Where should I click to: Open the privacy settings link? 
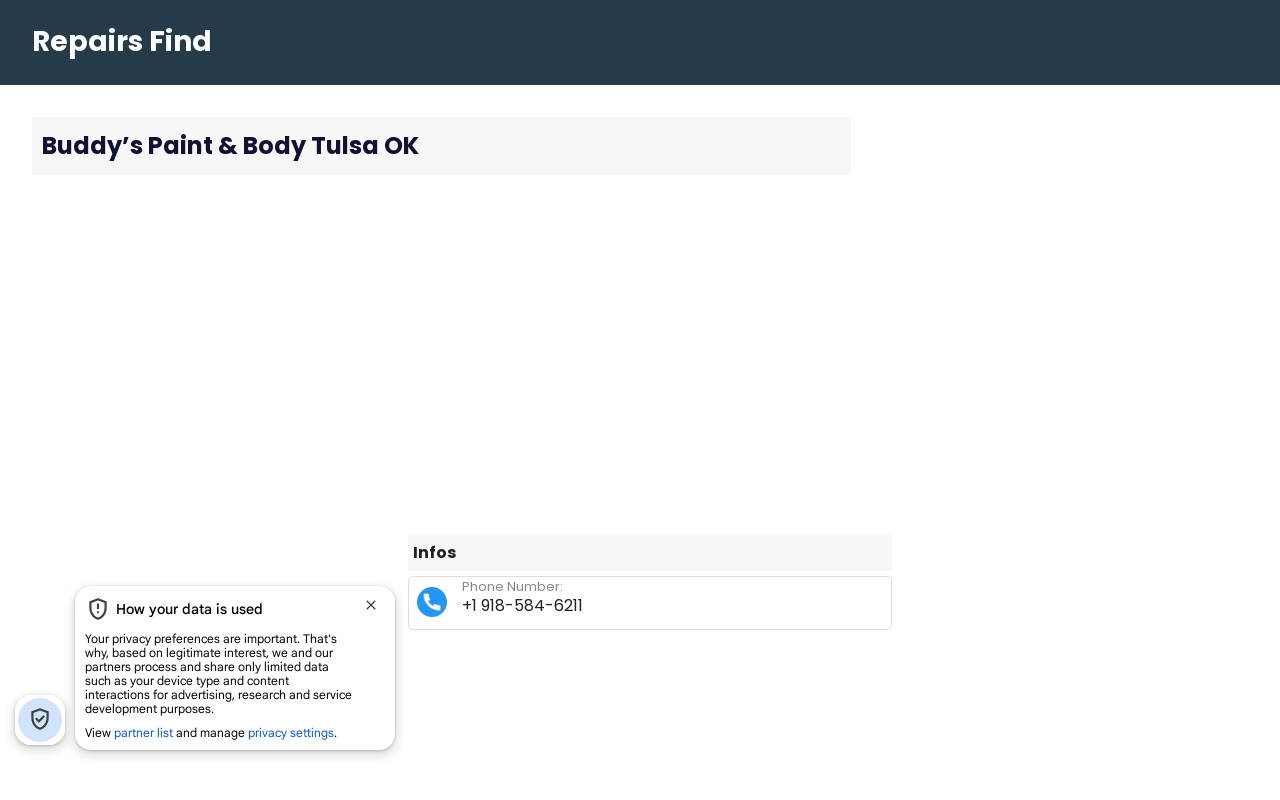[x=291, y=733]
